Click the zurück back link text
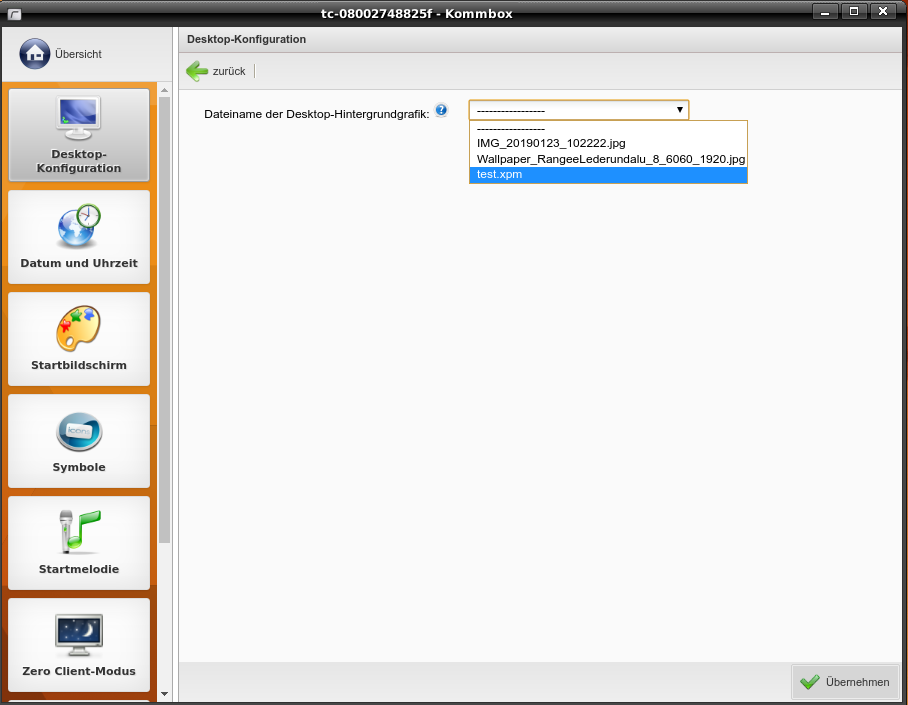 click(229, 71)
